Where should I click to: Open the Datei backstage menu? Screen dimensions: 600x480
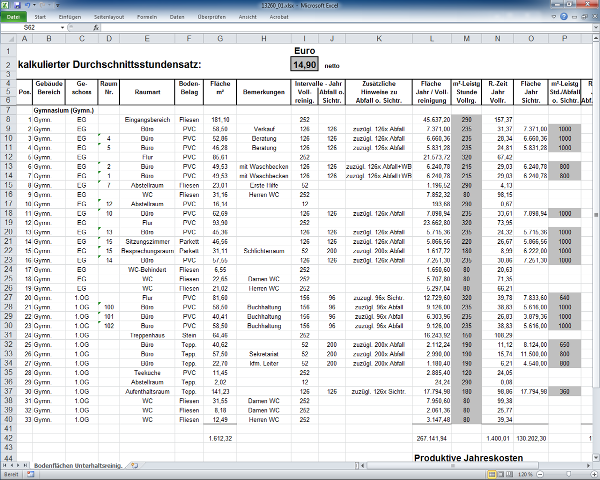[x=14, y=18]
